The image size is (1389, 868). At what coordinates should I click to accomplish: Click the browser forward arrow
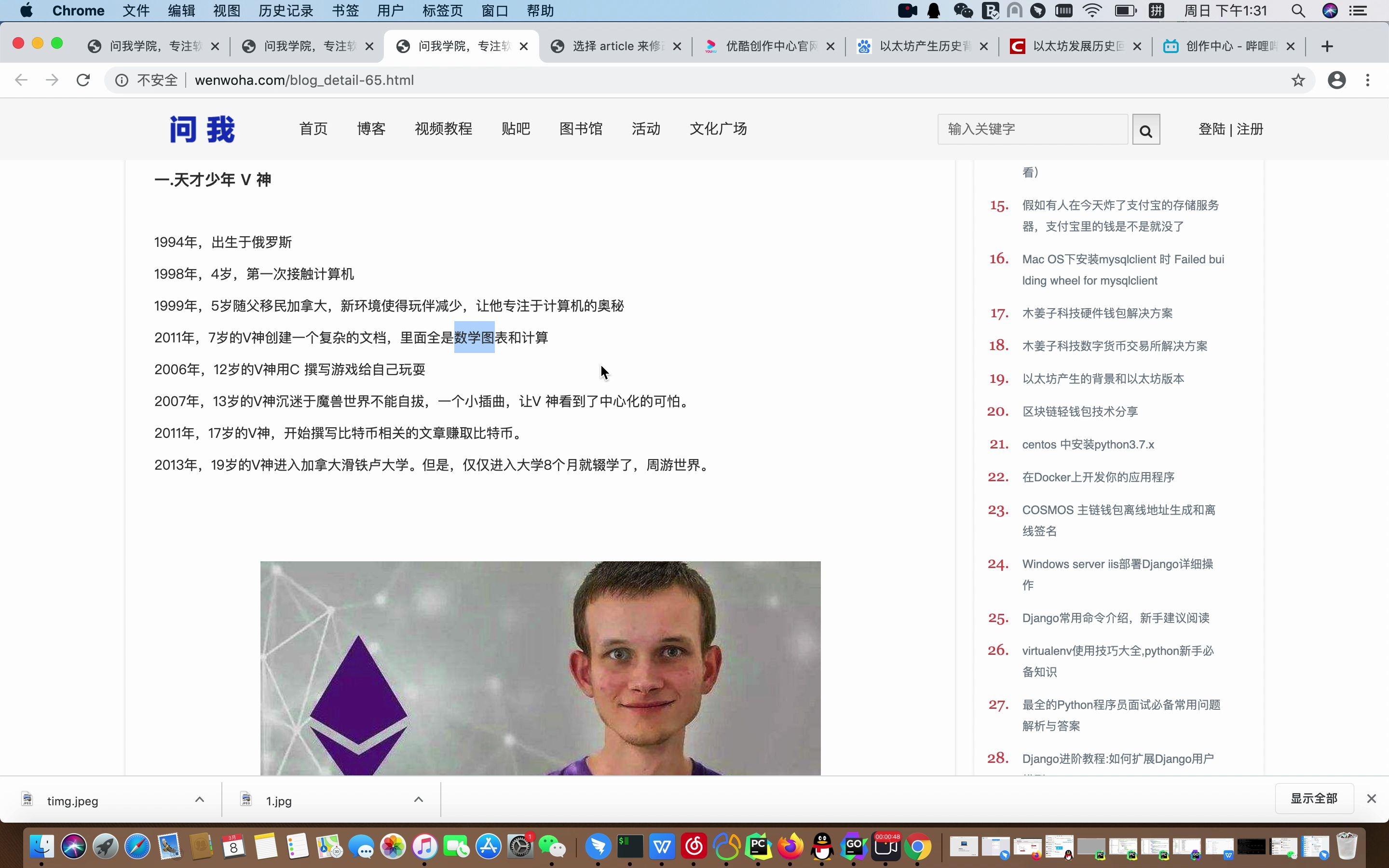point(52,80)
